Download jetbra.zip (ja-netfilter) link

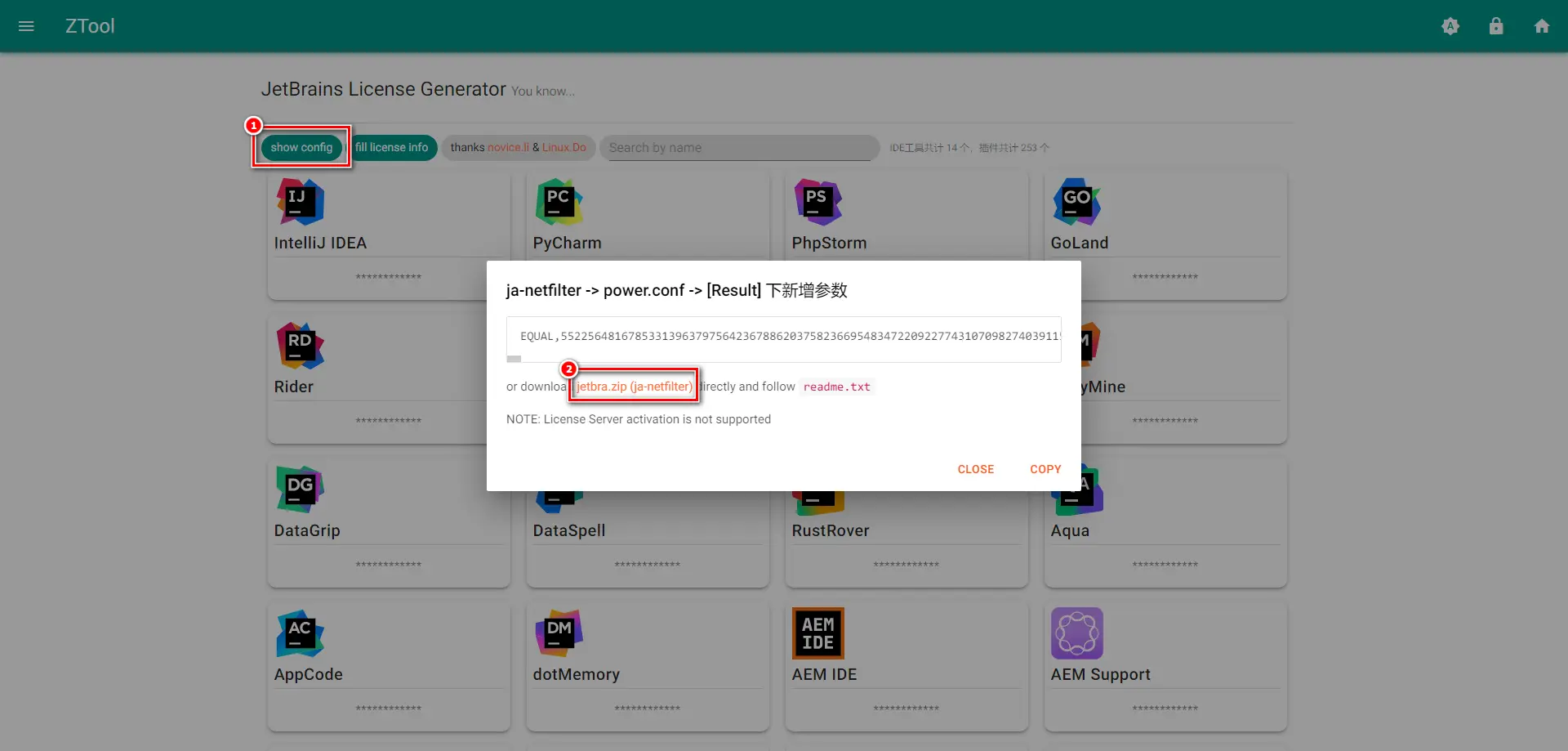(635, 387)
